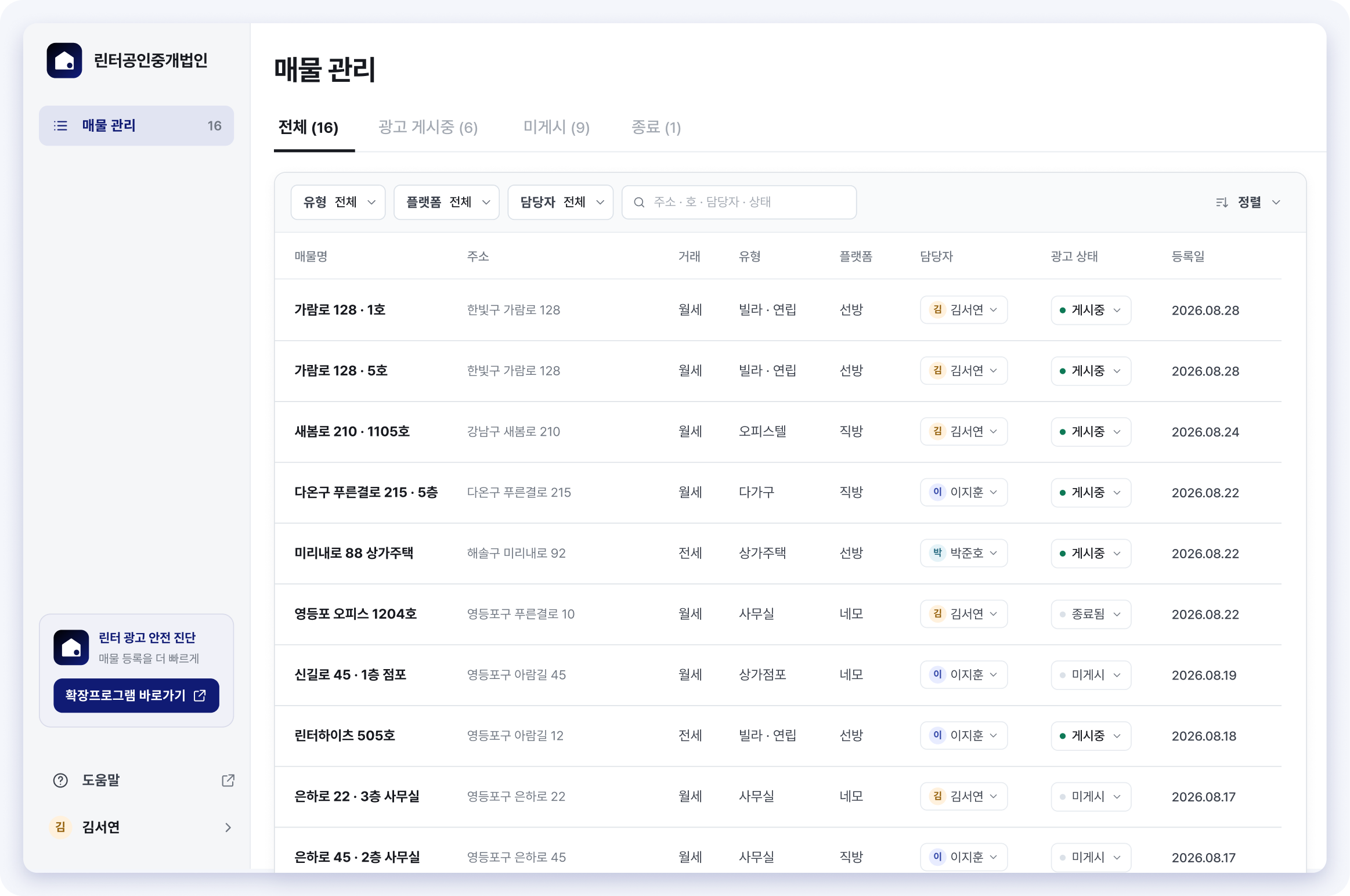Screen dimensions: 1350x896
Task: Click address 영등포구 푸른결로 10
Action: pyautogui.click(x=521, y=614)
